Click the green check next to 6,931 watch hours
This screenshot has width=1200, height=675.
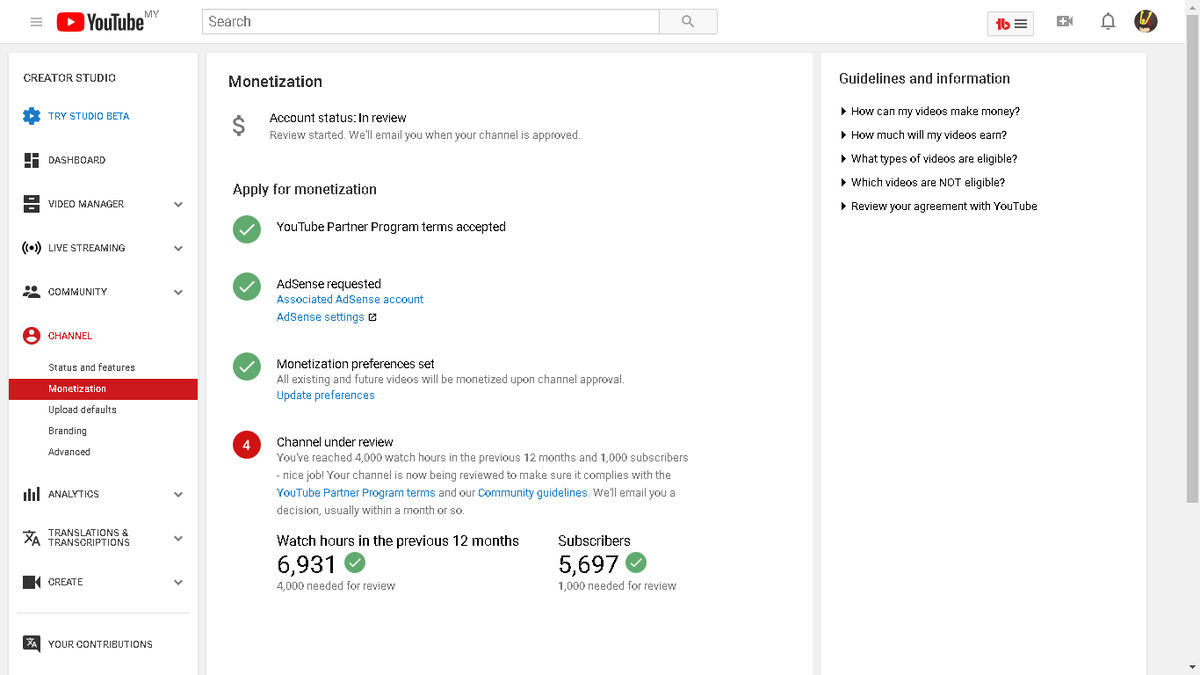(x=355, y=563)
